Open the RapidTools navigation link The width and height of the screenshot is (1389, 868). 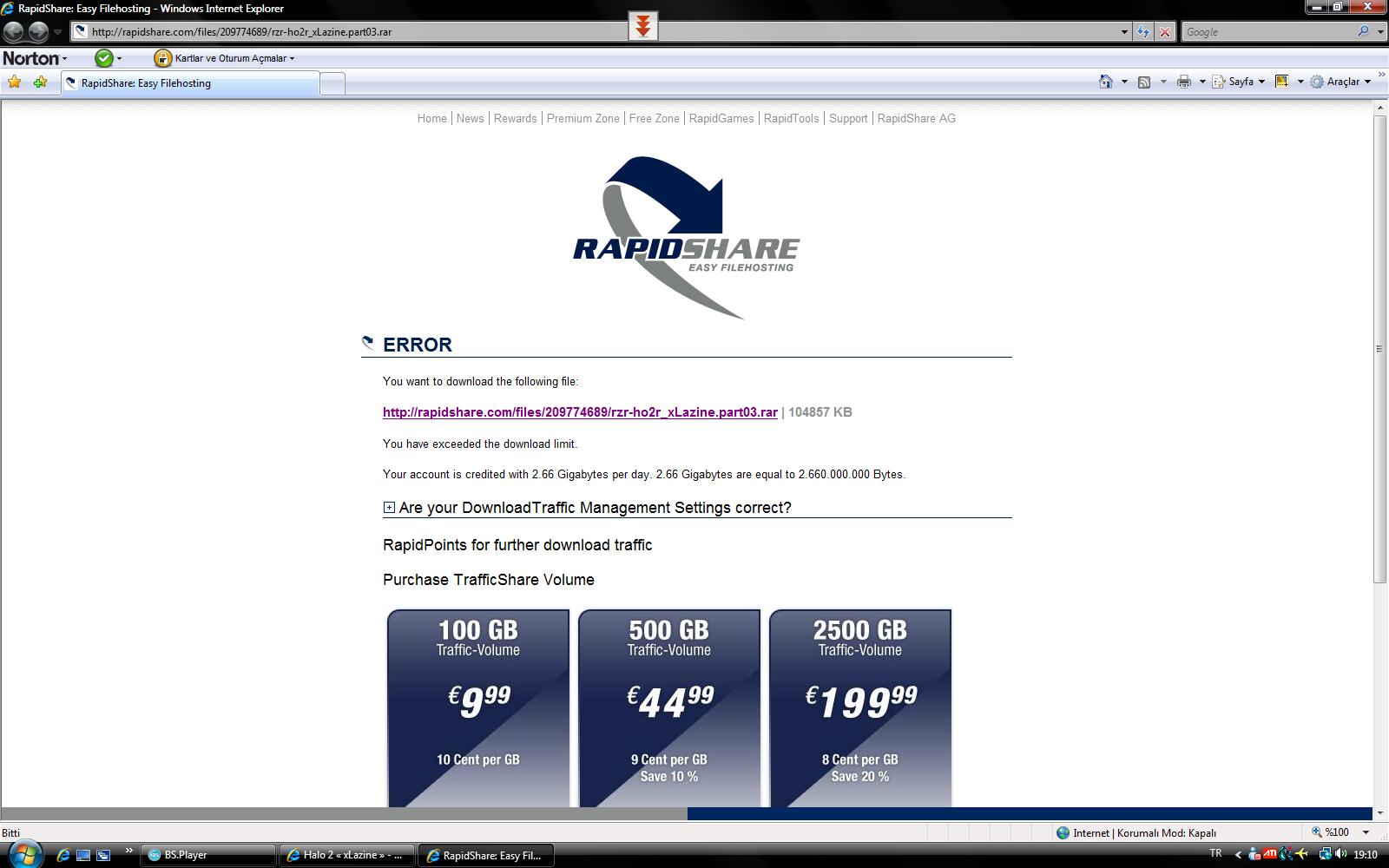[791, 118]
